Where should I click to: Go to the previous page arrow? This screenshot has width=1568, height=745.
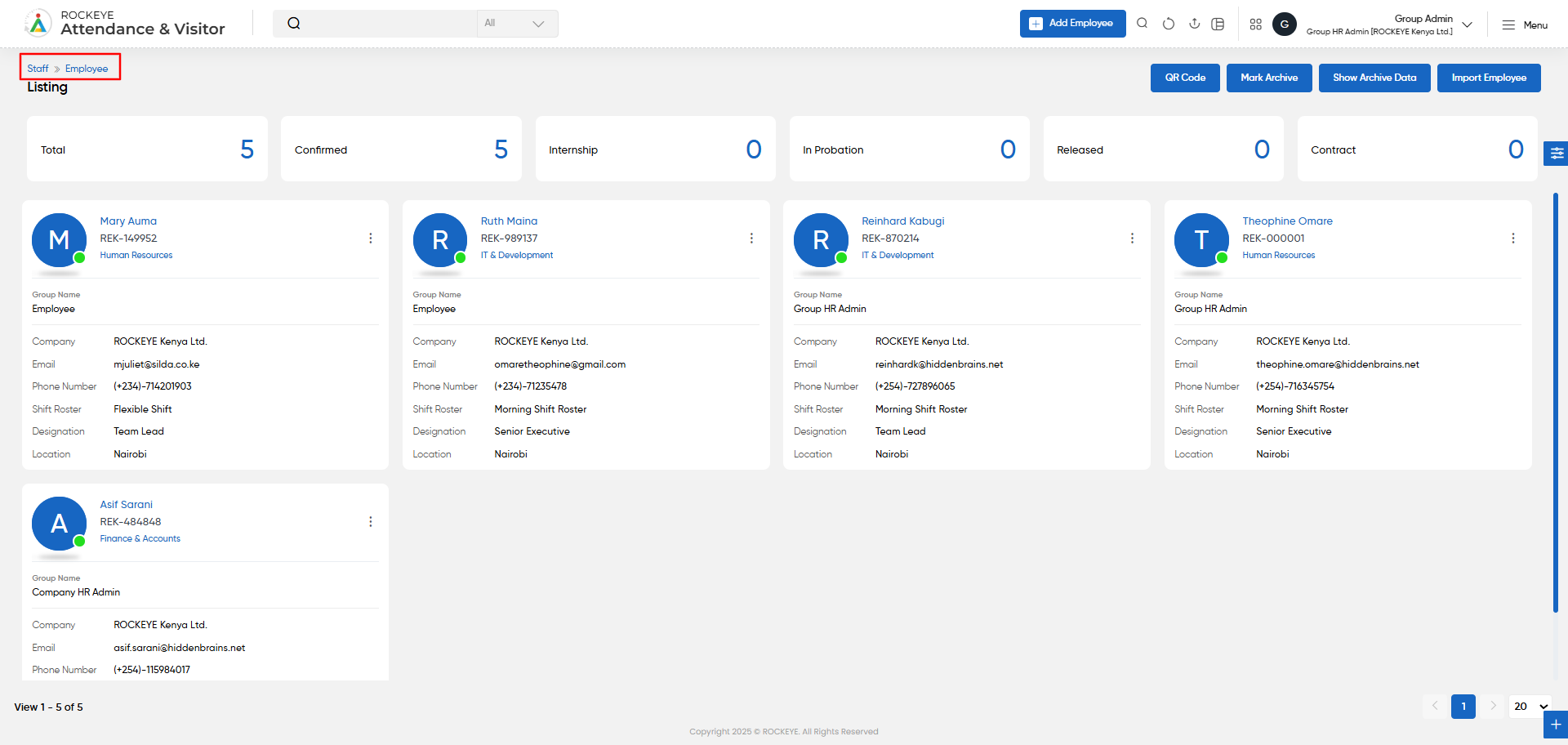tap(1435, 706)
